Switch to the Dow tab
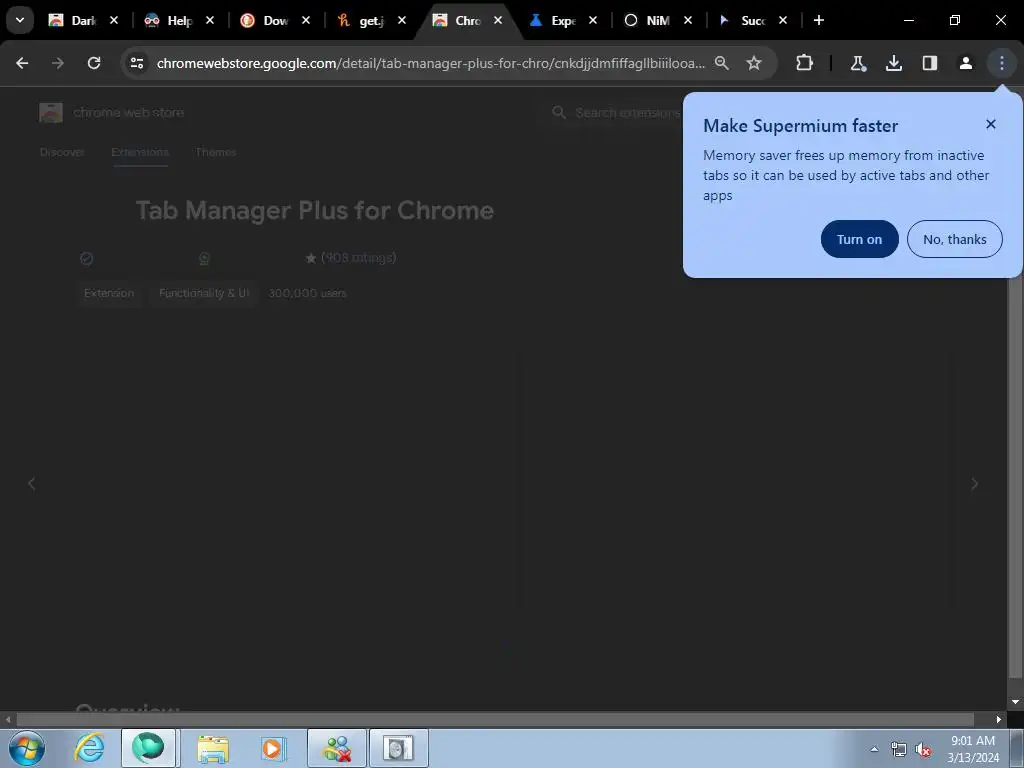 (264, 20)
